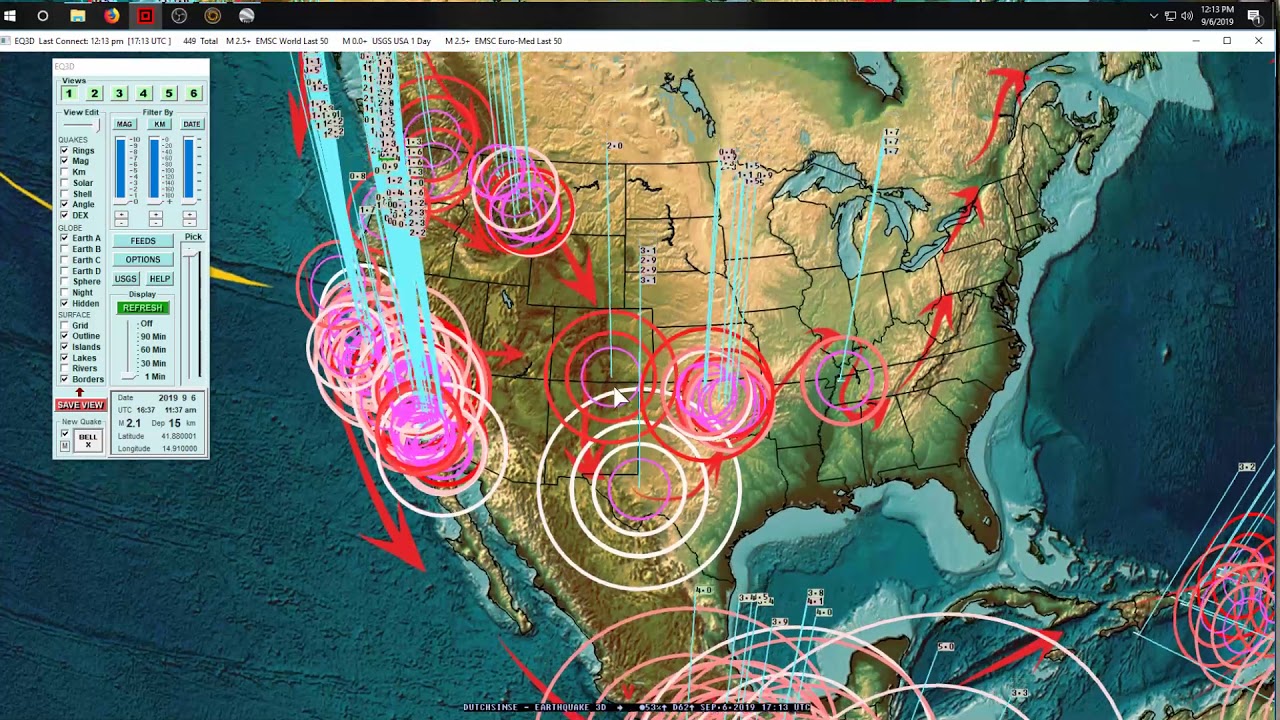
Task: Toggle the Borders surface checkbox
Action: [64, 379]
